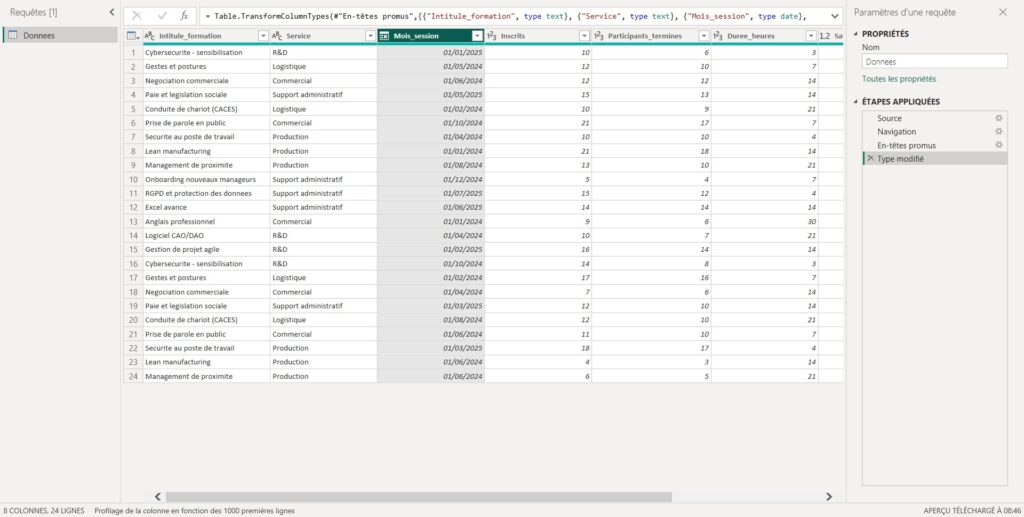Click the number type icon of Inscrits

(x=492, y=36)
